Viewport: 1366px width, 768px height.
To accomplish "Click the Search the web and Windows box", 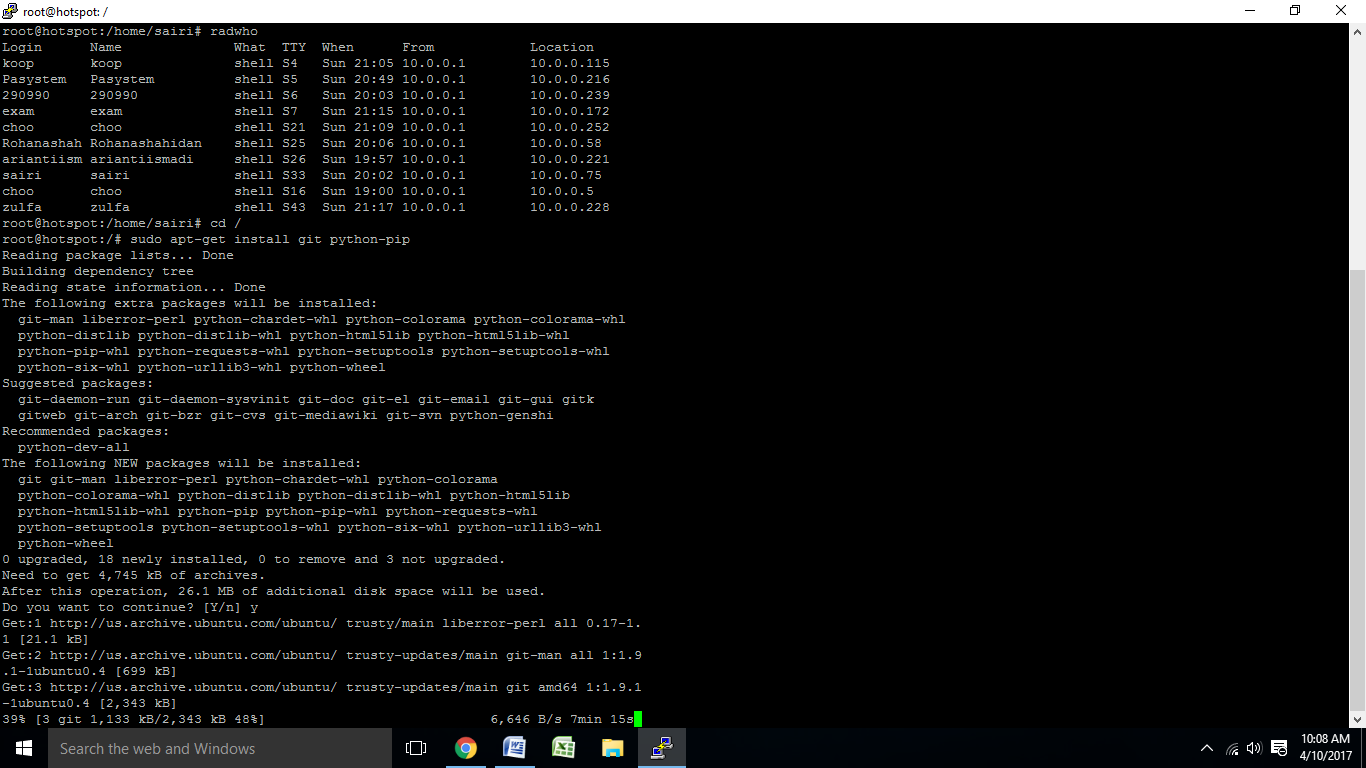I will coord(220,748).
